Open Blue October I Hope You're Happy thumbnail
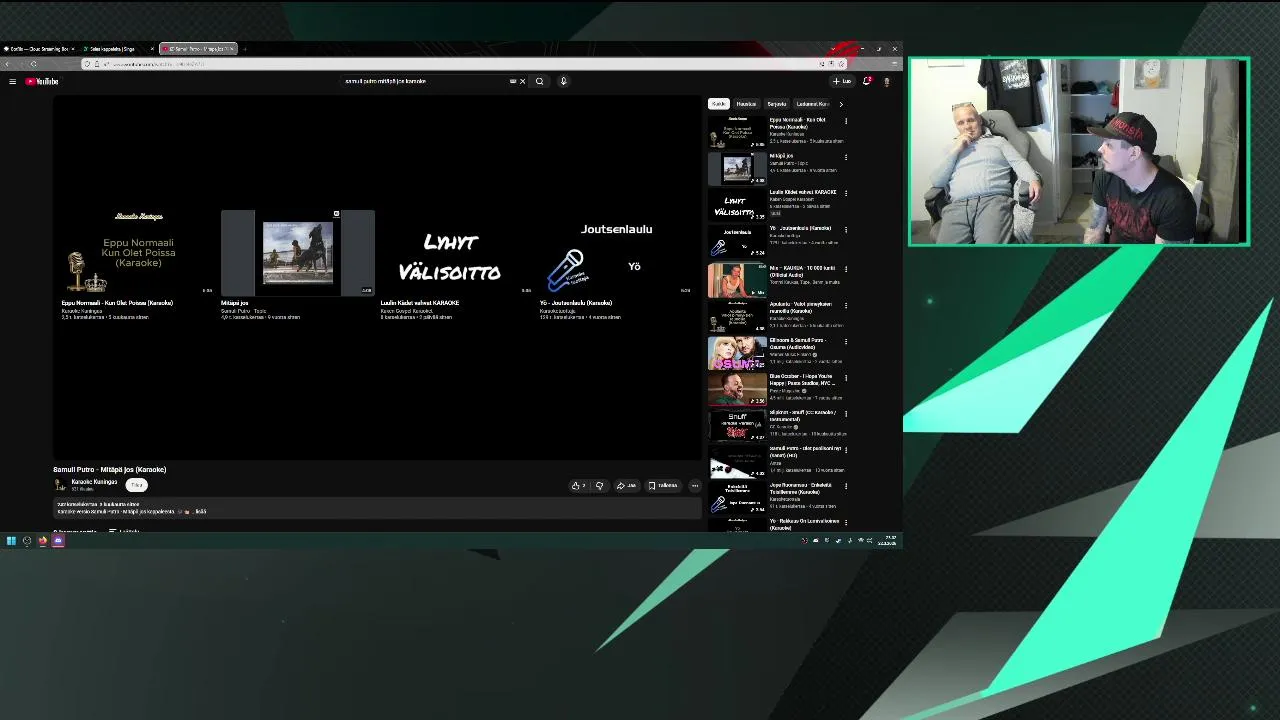 pyautogui.click(x=737, y=389)
